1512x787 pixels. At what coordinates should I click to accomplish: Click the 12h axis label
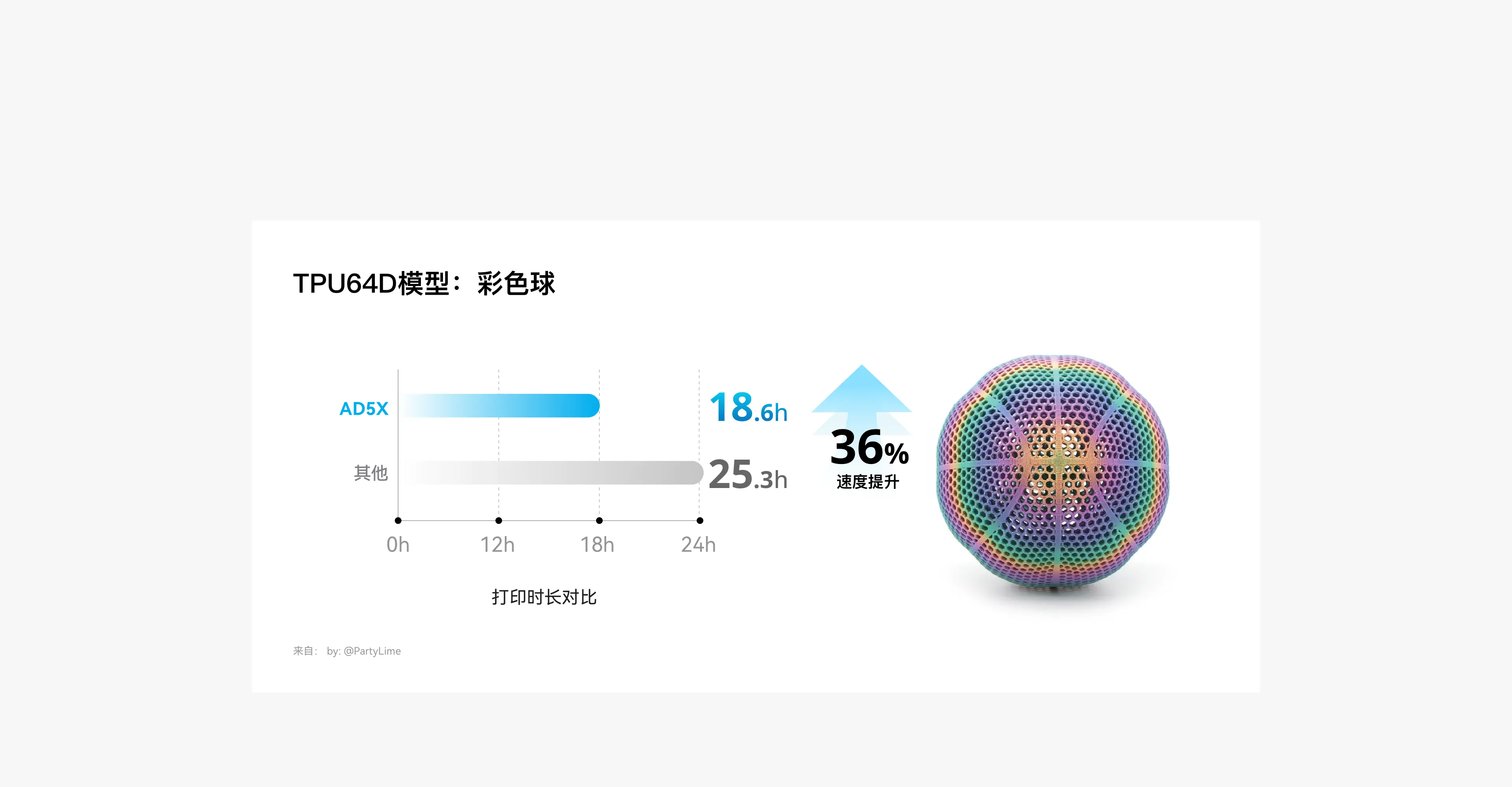point(497,545)
